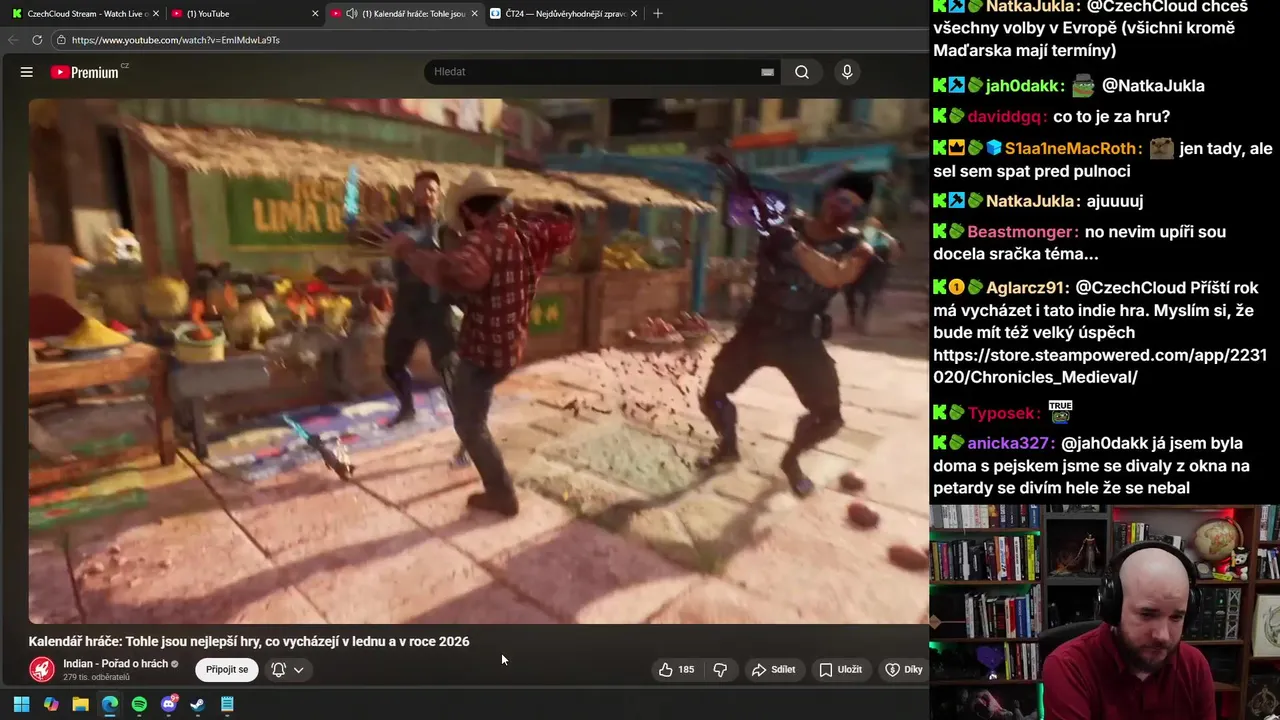The image size is (1280, 720).
Task: Go back with browser back arrow
Action: pyautogui.click(x=13, y=40)
